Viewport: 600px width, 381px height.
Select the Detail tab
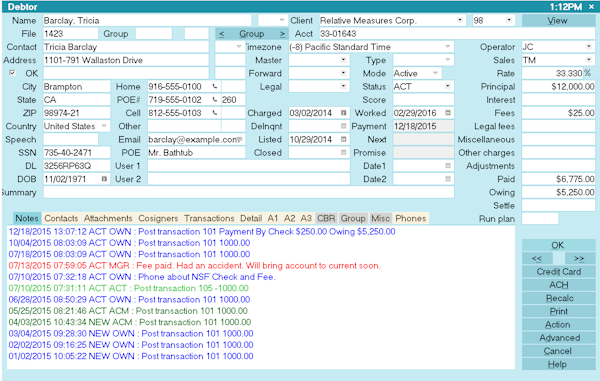[251, 218]
